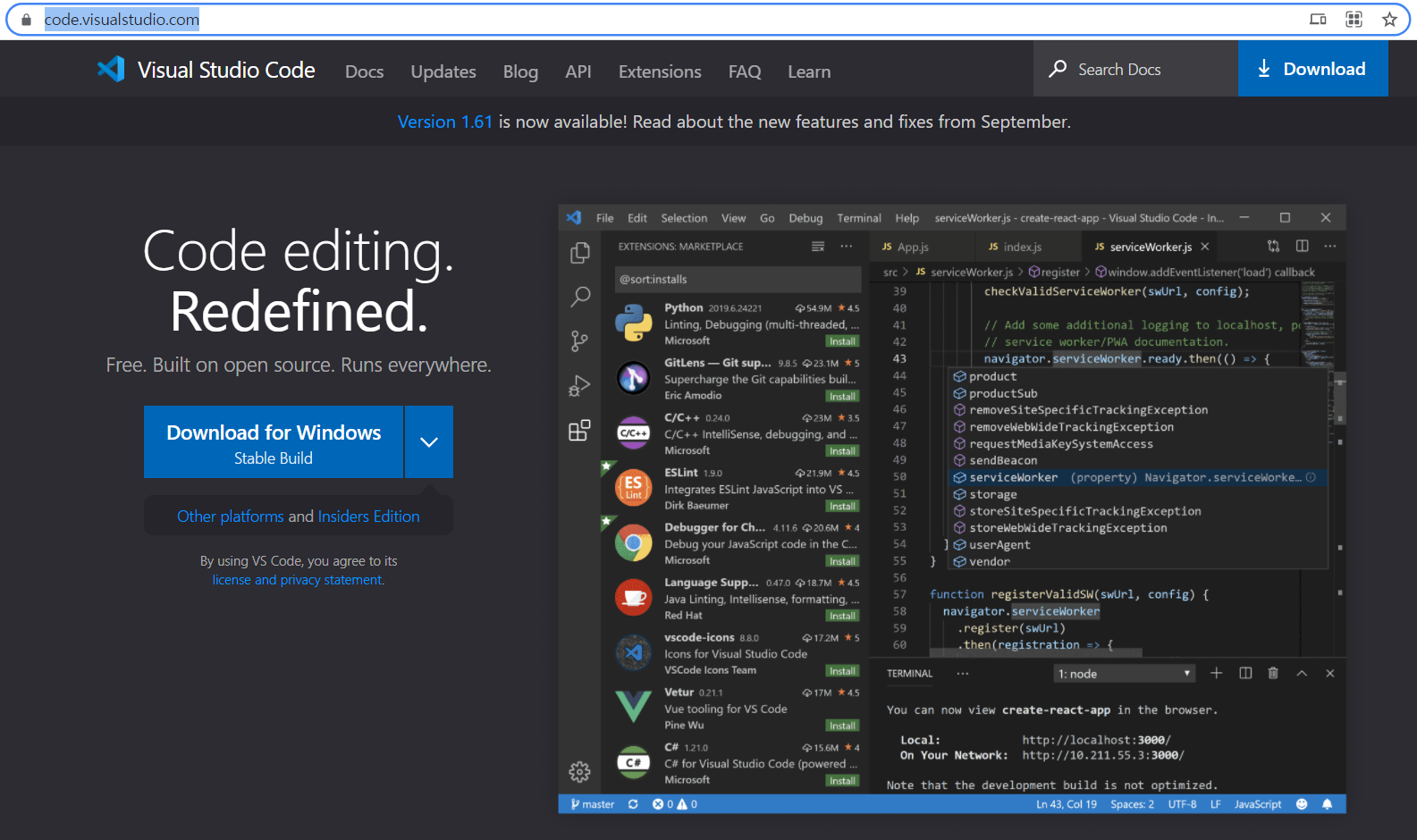Image resolution: width=1417 pixels, height=840 pixels.
Task: Click the Search icon in VS Code activity bar
Action: pos(580,297)
